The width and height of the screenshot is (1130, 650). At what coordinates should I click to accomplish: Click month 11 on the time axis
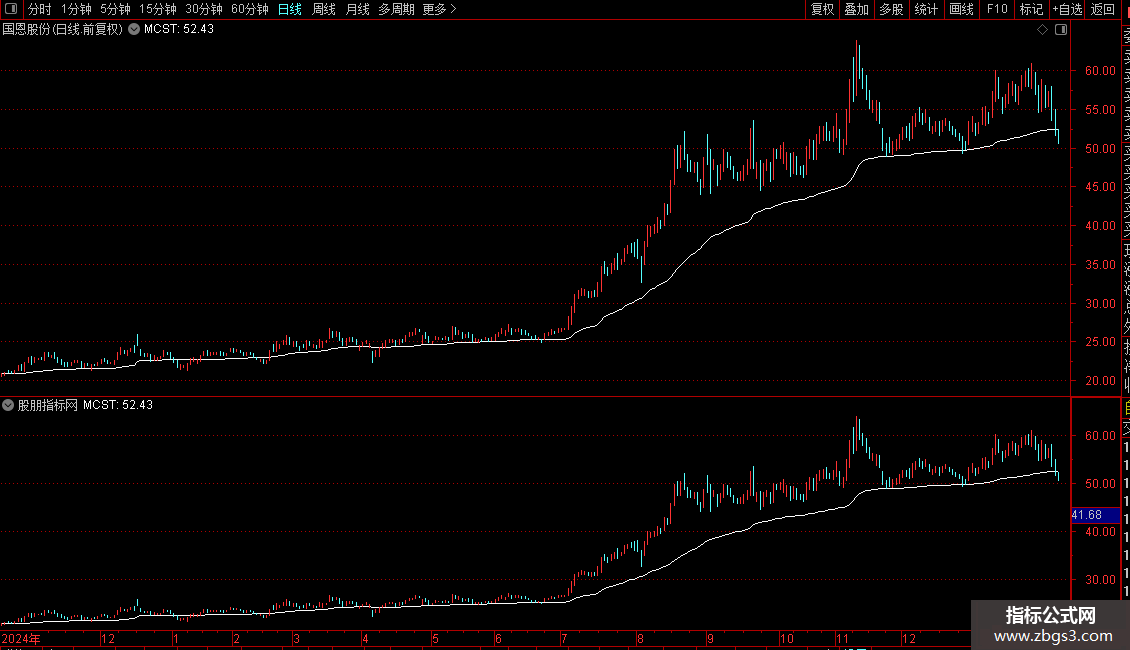(x=842, y=638)
